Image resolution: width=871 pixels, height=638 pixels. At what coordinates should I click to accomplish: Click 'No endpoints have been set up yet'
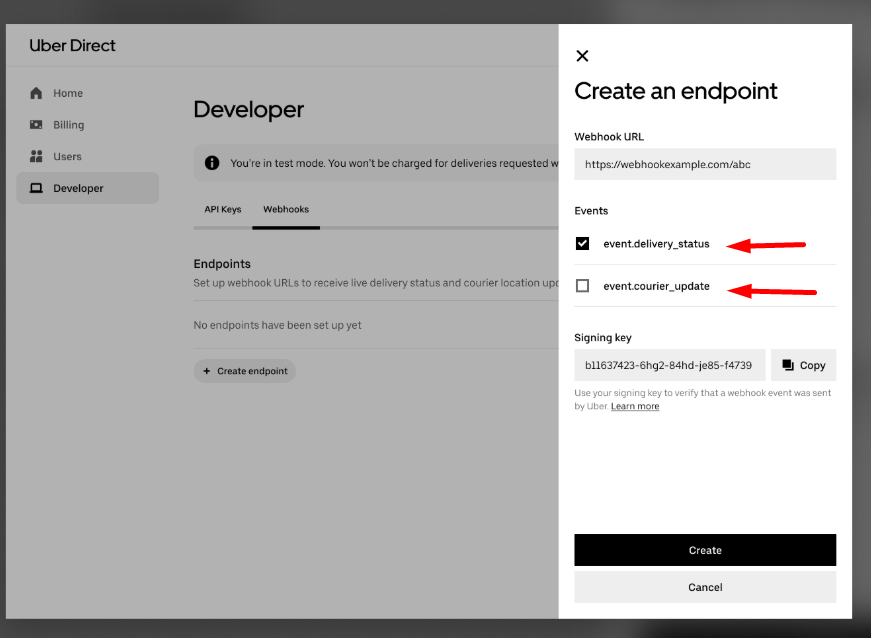tap(277, 325)
